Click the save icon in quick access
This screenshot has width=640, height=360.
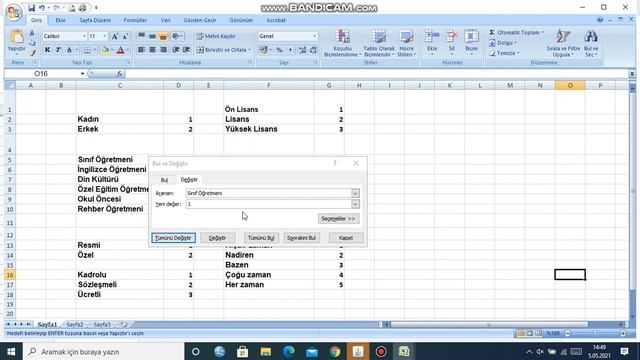click(x=31, y=8)
